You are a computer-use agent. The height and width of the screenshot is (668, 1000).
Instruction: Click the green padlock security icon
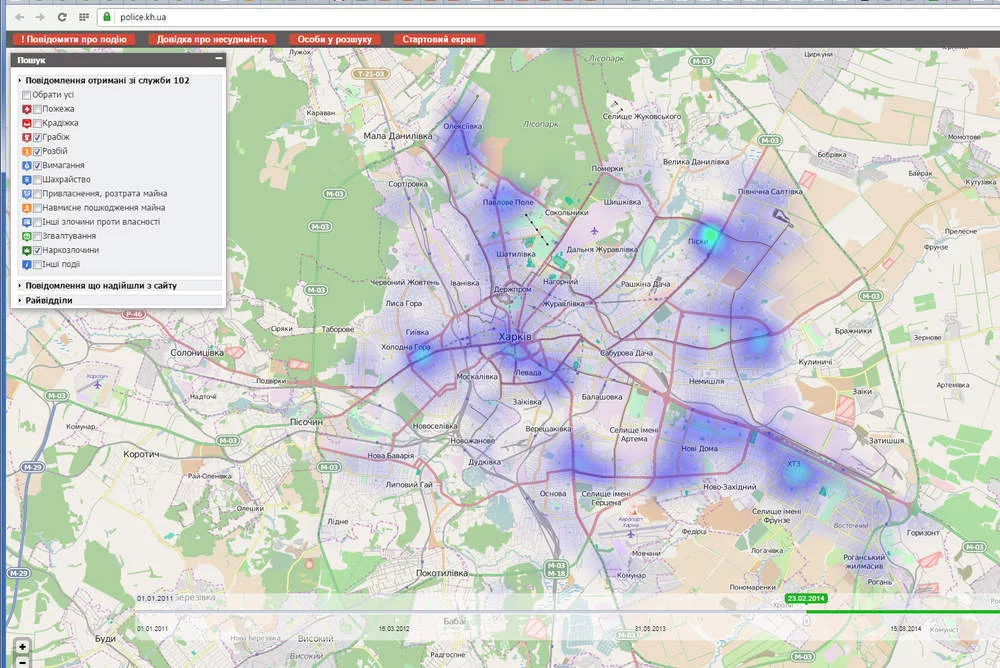coord(107,17)
